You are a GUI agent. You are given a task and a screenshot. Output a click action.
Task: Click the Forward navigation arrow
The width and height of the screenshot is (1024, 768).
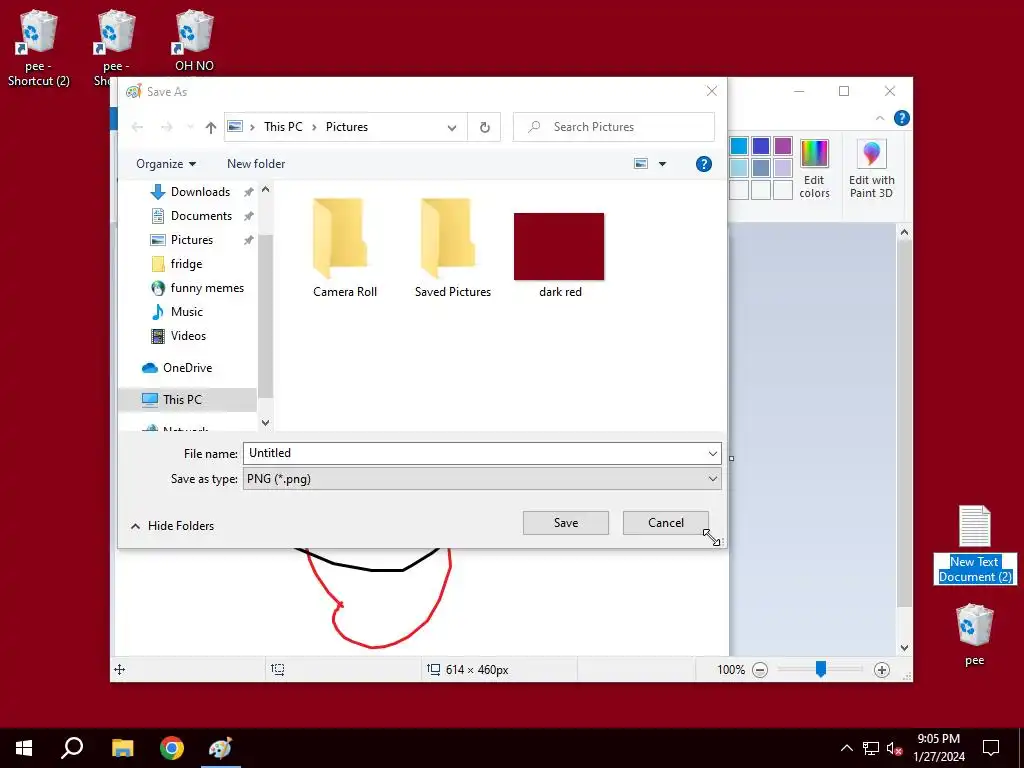pyautogui.click(x=167, y=127)
